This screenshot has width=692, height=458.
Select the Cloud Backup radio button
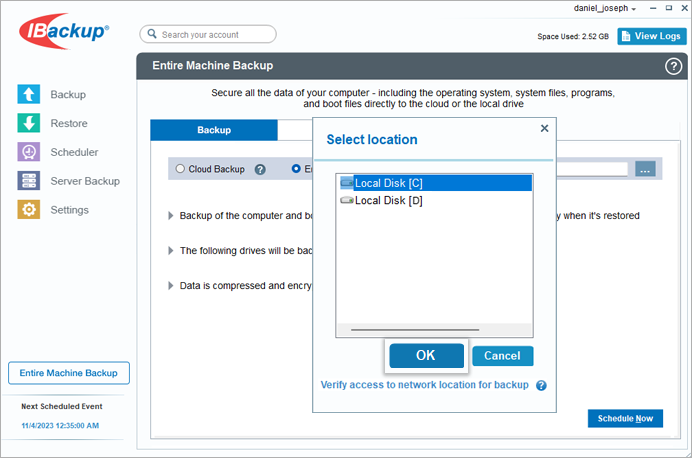(180, 169)
